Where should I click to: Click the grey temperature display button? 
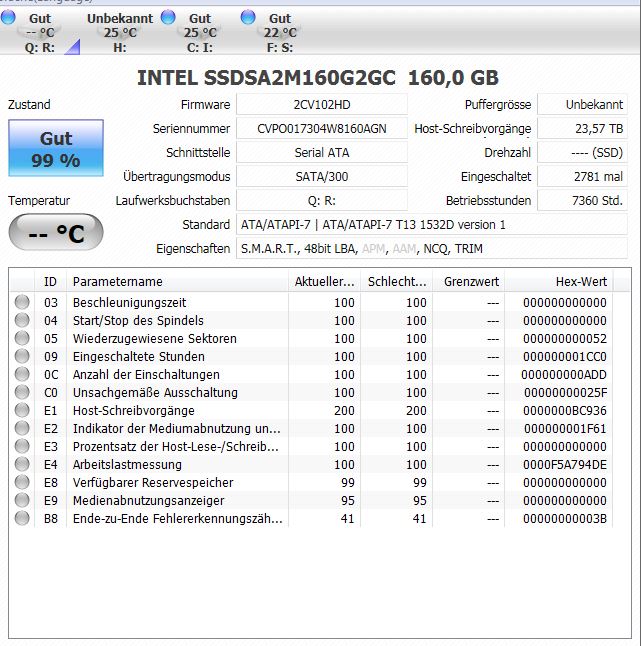point(56,232)
